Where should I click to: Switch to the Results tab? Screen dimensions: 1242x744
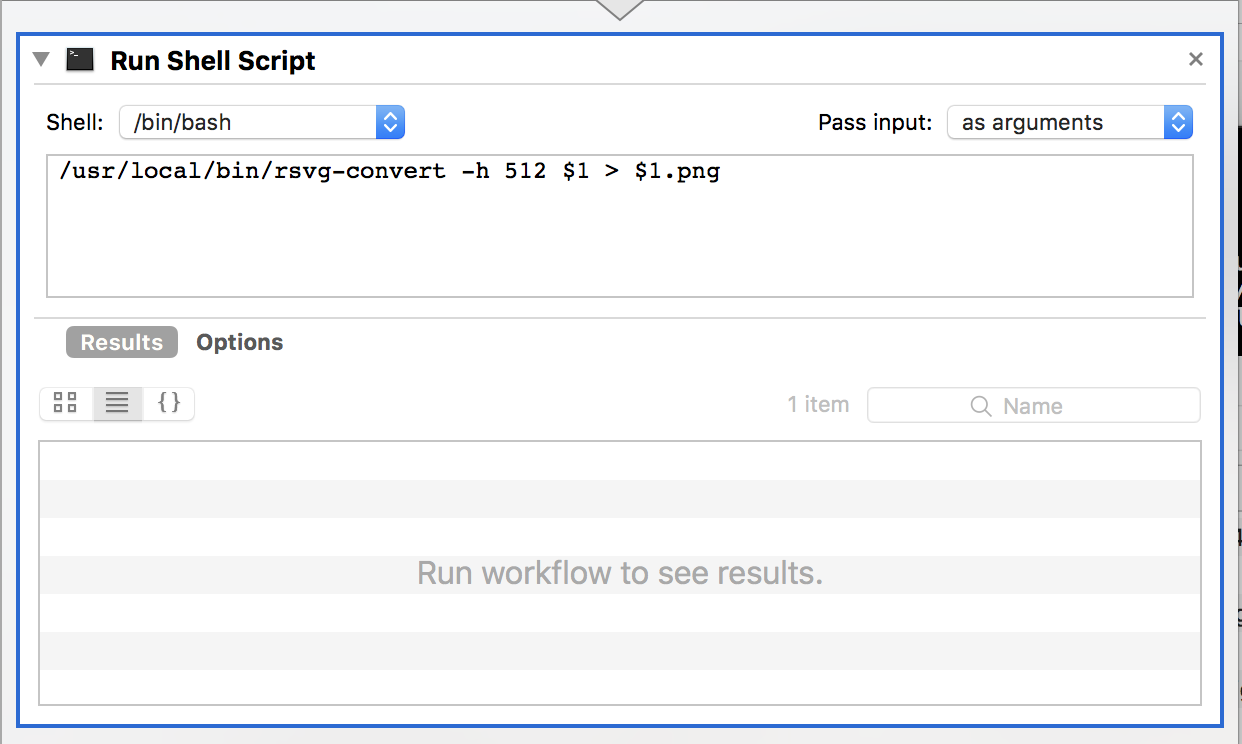click(x=122, y=342)
